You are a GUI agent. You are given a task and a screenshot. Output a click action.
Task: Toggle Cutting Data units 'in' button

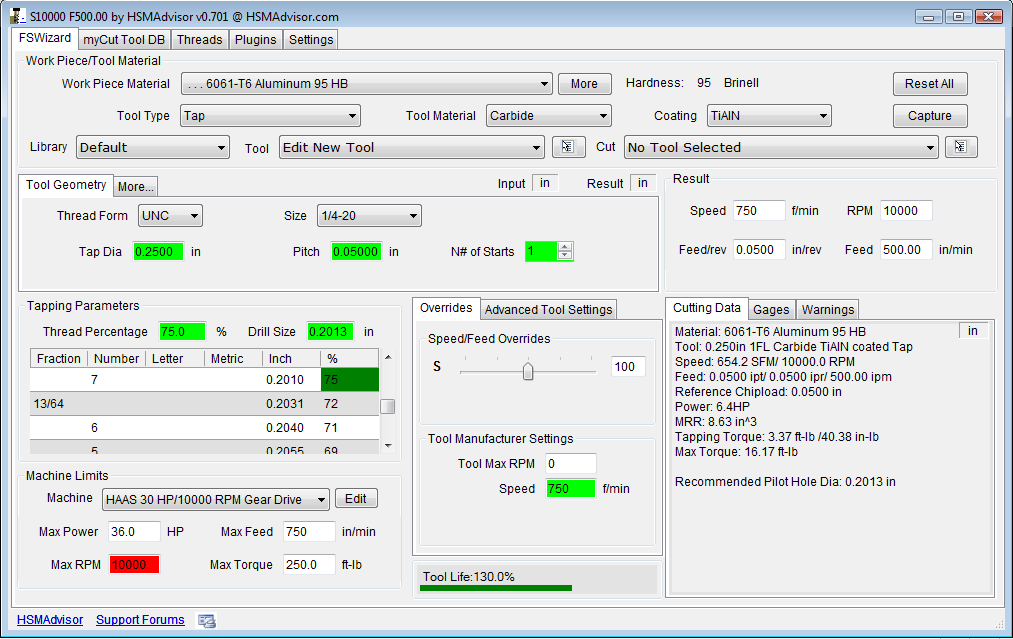[x=972, y=331]
